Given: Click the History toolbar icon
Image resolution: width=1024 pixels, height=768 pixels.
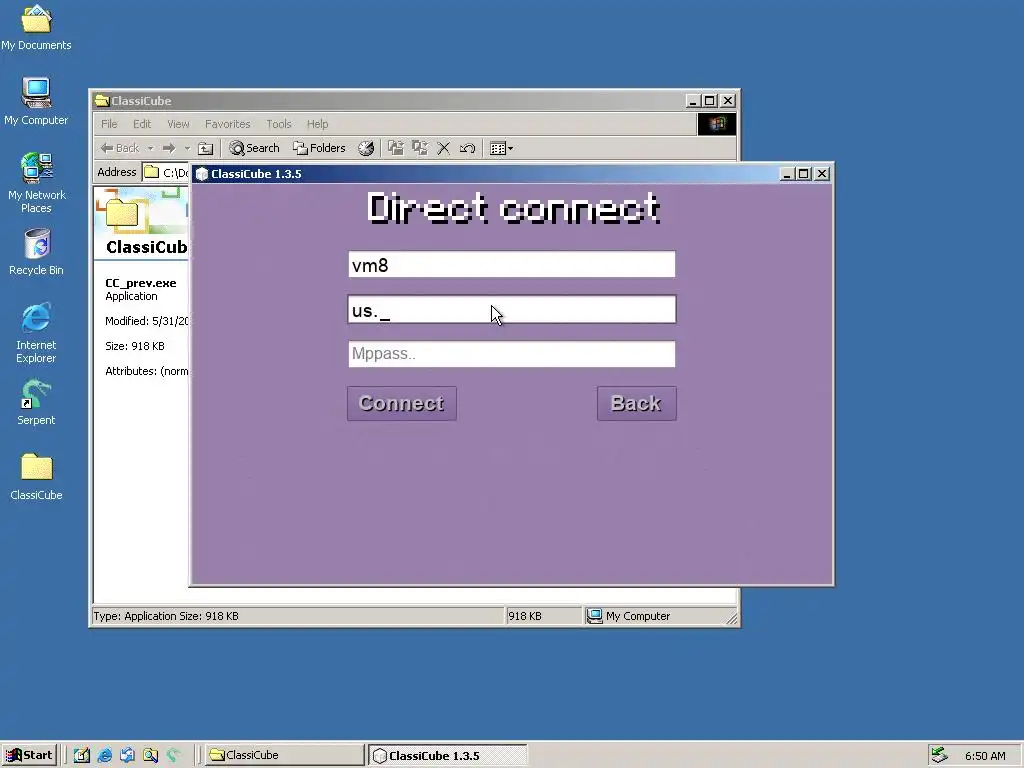Looking at the screenshot, I should coord(366,148).
